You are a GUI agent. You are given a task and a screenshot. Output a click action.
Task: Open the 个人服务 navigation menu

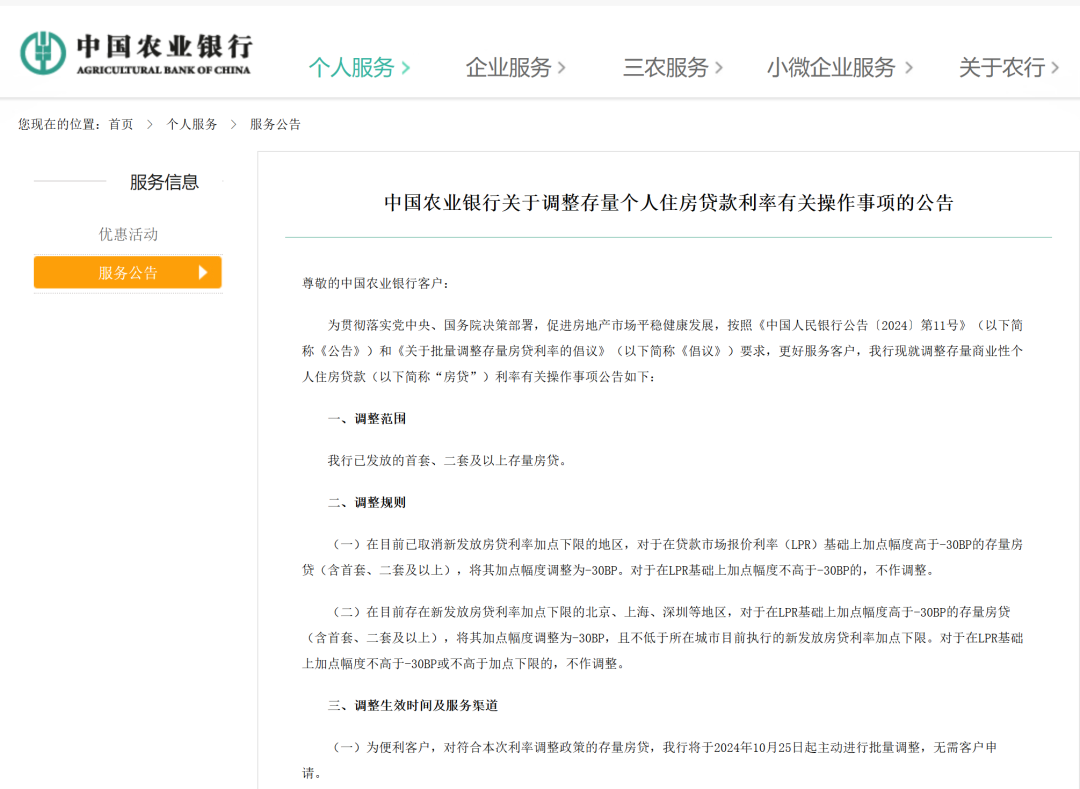pyautogui.click(x=360, y=67)
